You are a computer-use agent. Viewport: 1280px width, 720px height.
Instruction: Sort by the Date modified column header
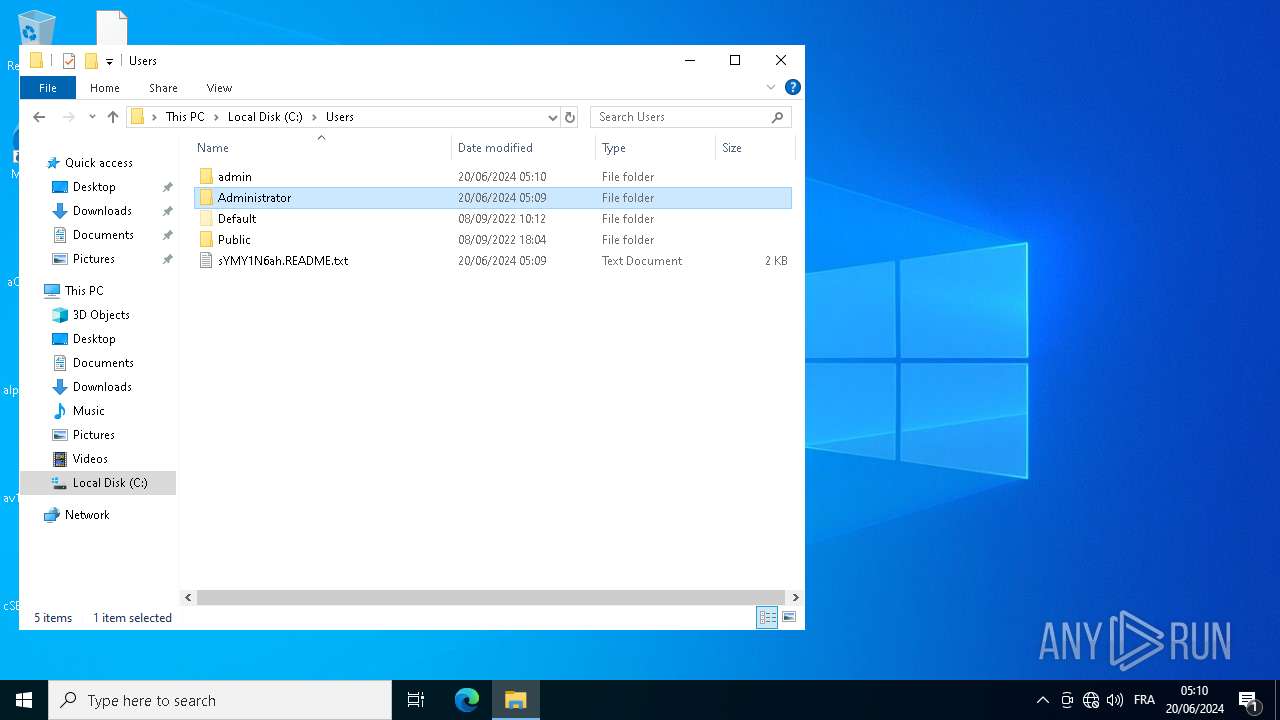pos(523,148)
